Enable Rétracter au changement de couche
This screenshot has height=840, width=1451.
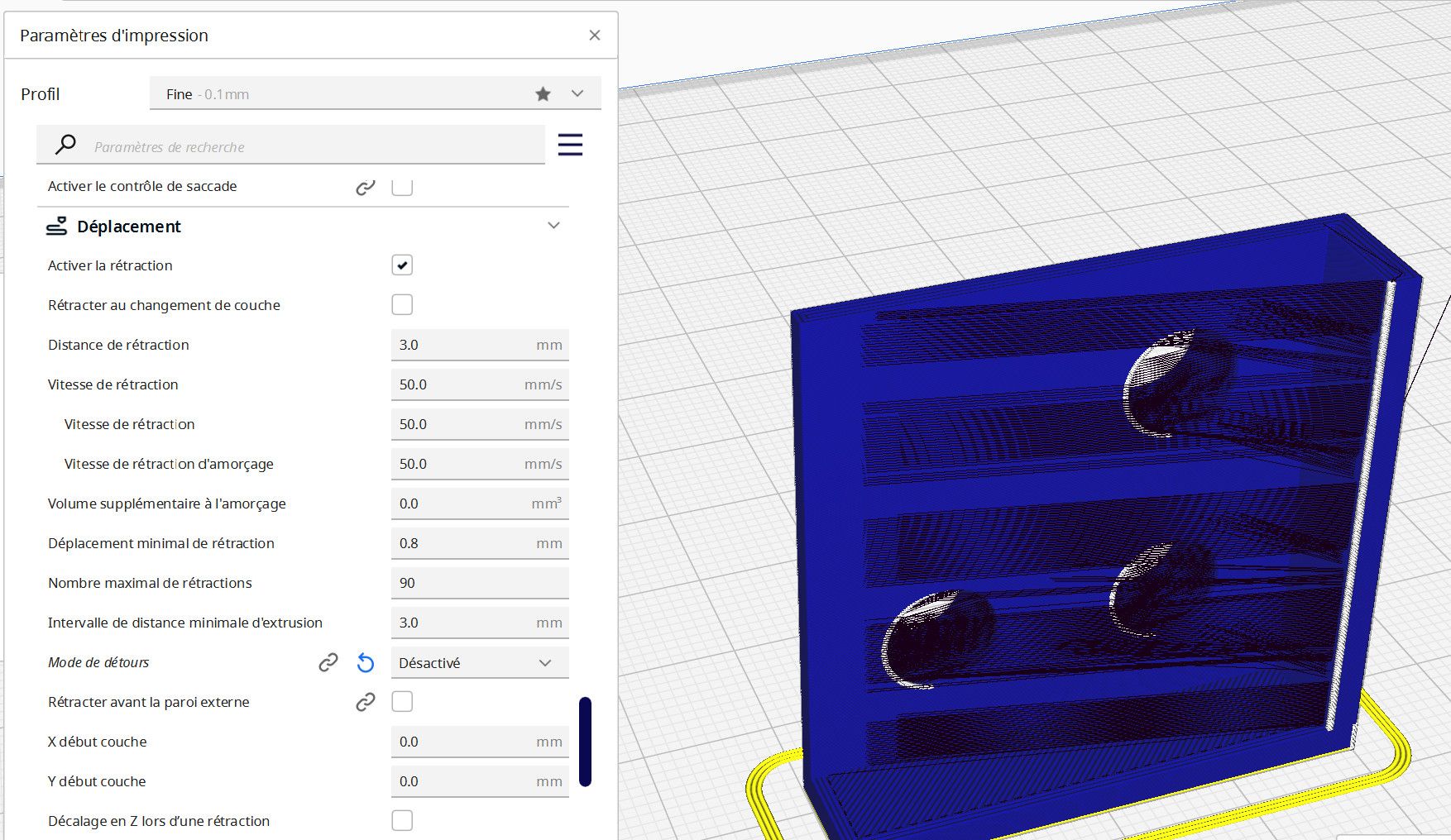pos(402,305)
